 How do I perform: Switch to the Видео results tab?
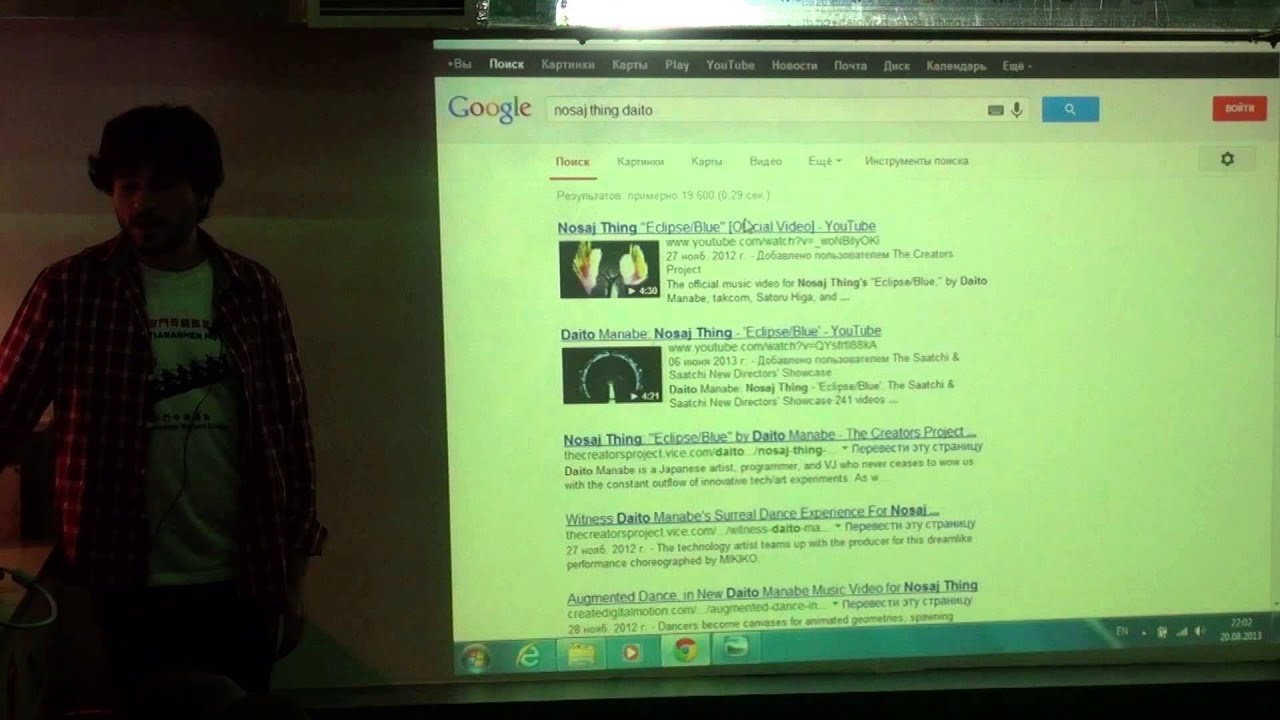click(765, 161)
